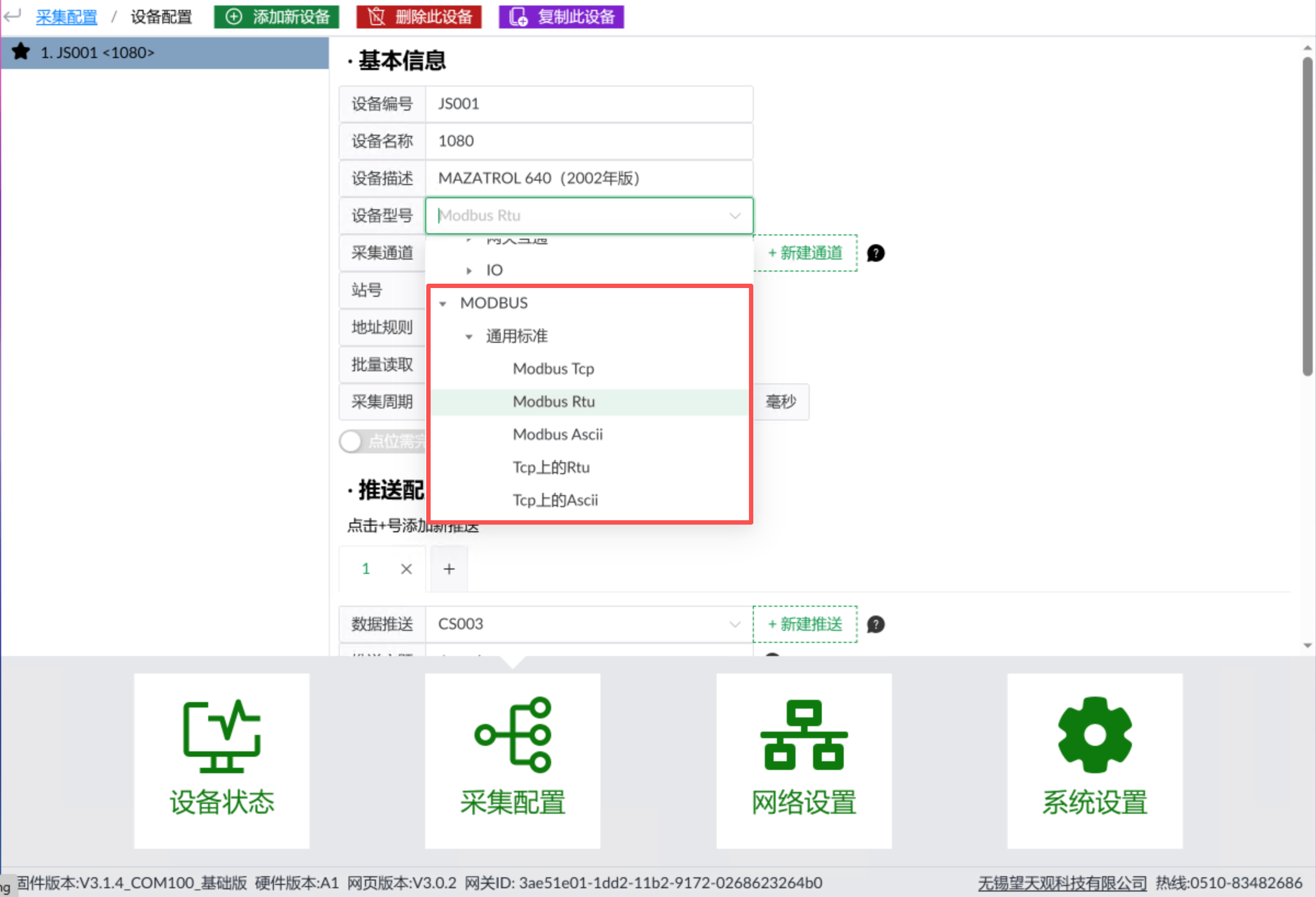This screenshot has height=897, width=1316.
Task: Open 无锡望天观科技有限公司 link
Action: 1062,883
